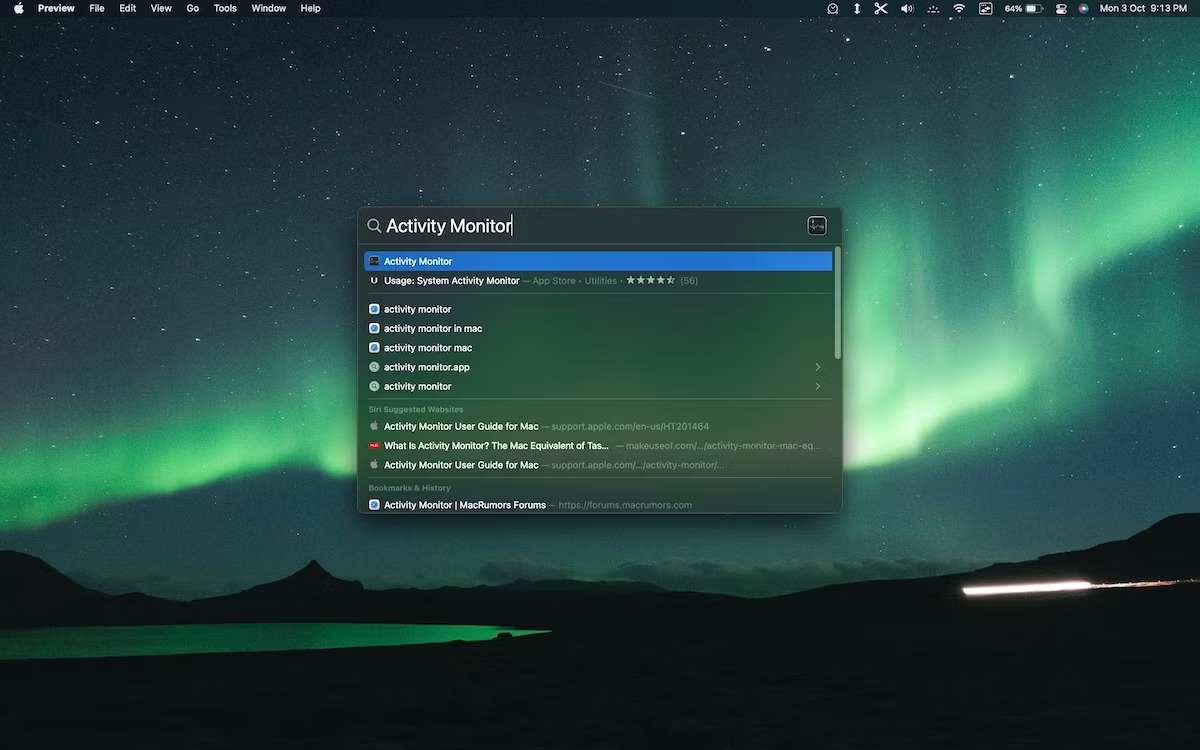Click the Usage app's U icon
This screenshot has height=750, width=1200.
[374, 281]
